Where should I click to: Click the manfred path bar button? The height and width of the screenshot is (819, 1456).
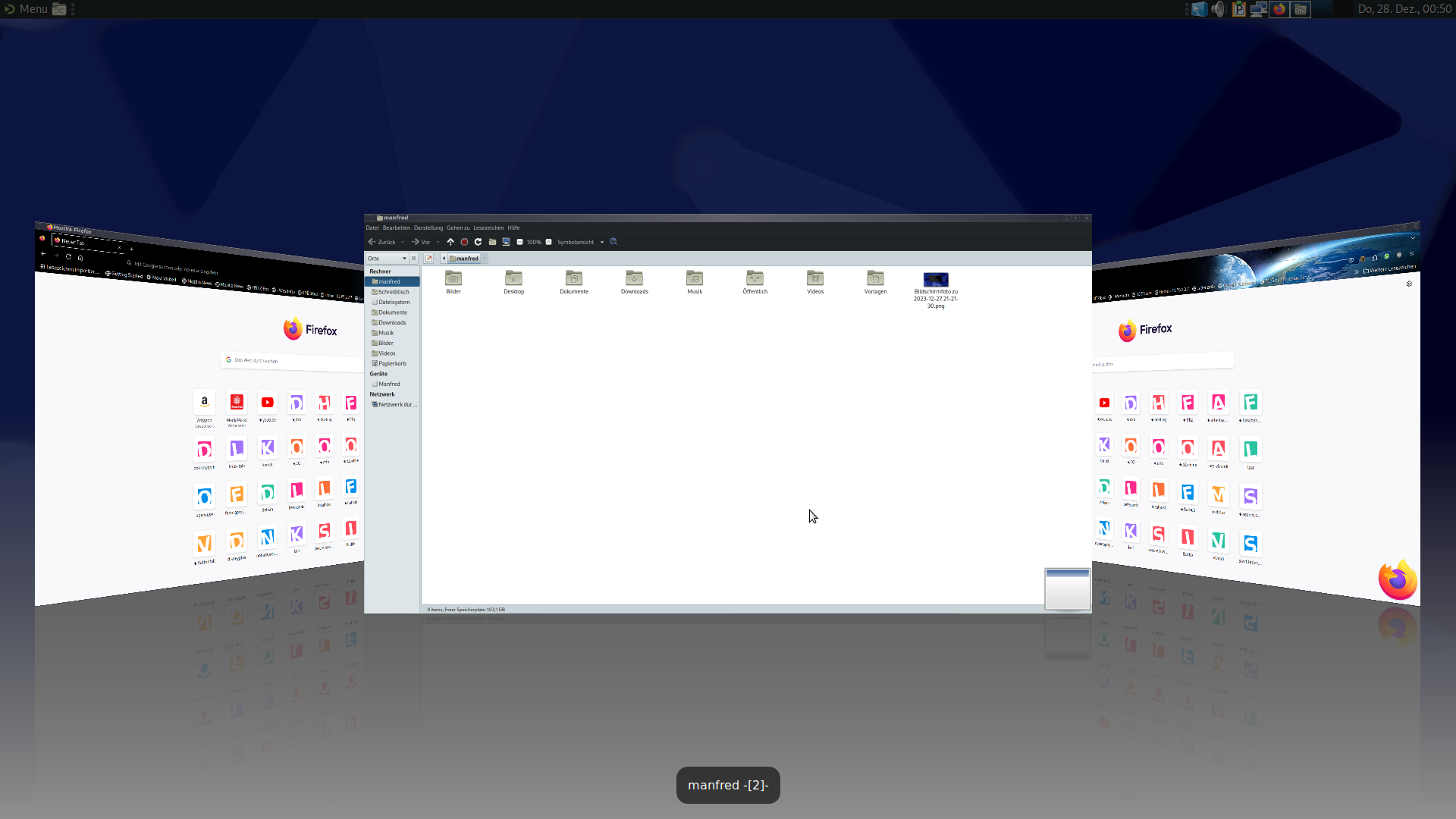tap(464, 259)
